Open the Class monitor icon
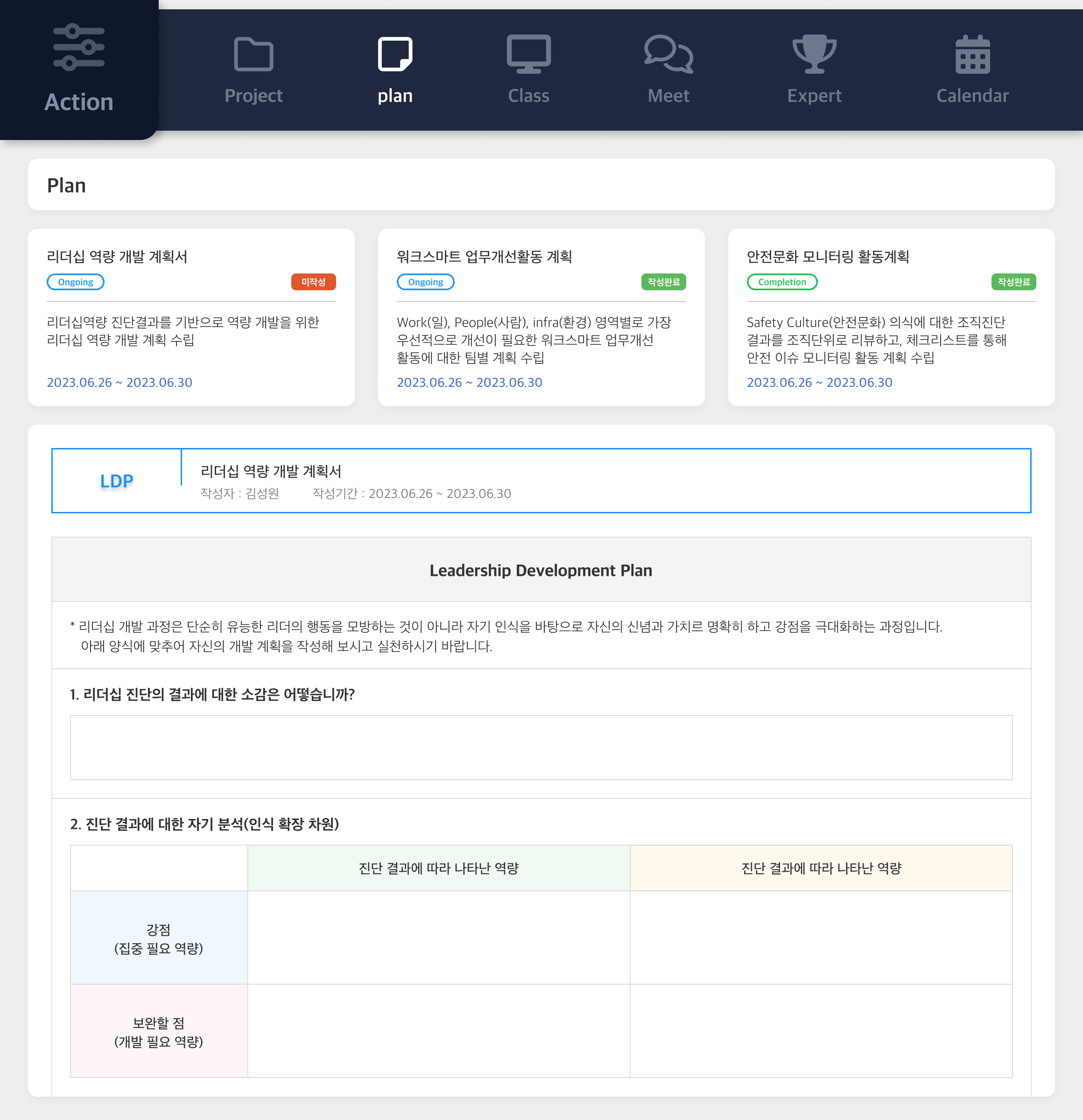Screen dimensions: 1083x1120 click(528, 54)
